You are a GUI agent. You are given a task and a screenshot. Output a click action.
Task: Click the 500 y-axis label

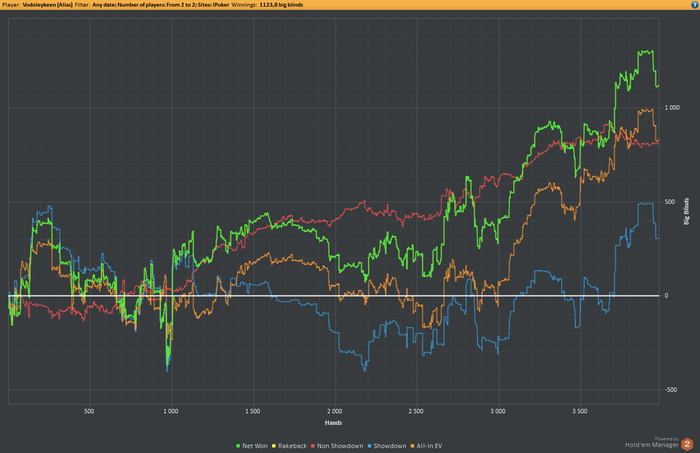coord(670,202)
